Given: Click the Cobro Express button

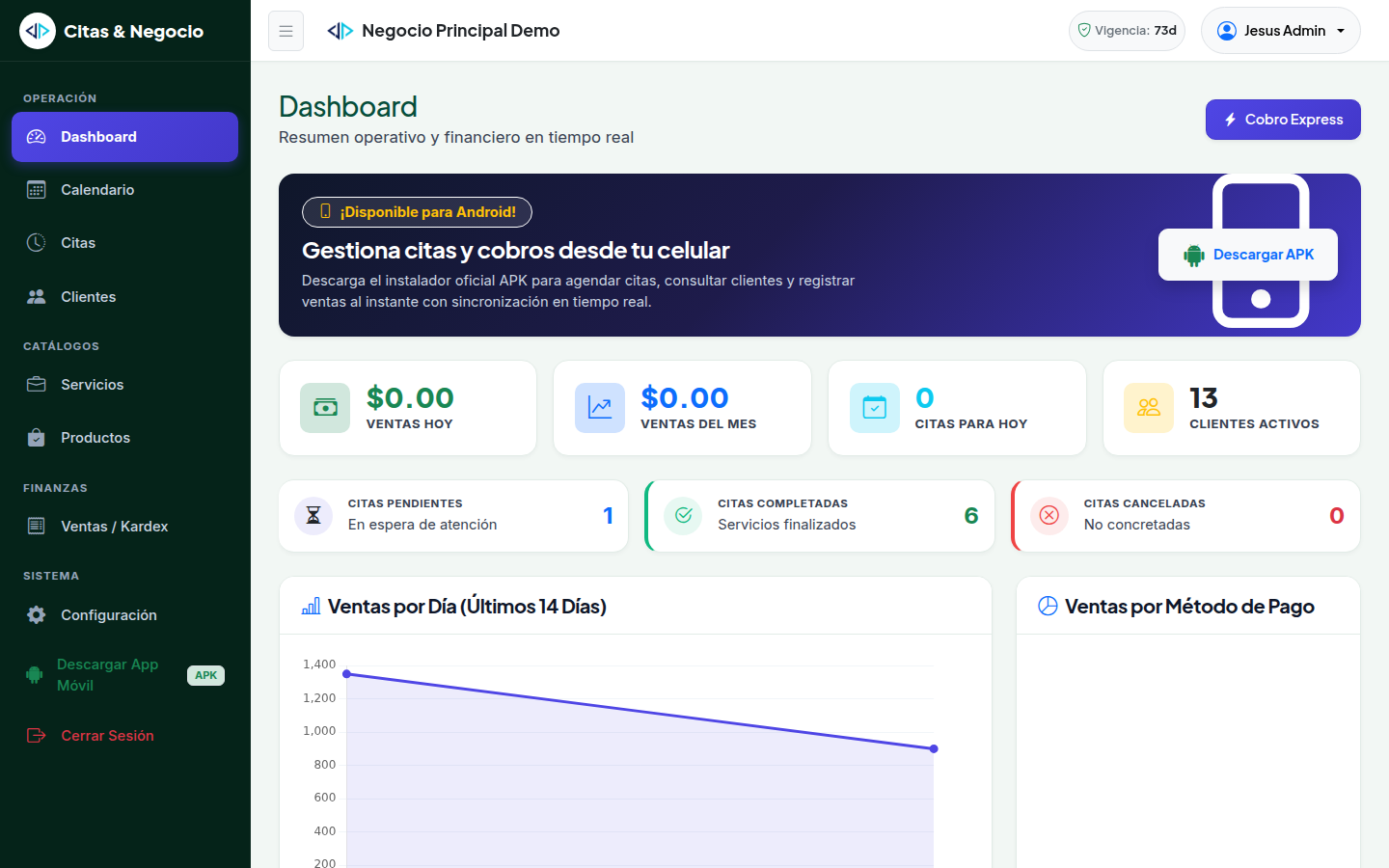Looking at the screenshot, I should (x=1283, y=120).
